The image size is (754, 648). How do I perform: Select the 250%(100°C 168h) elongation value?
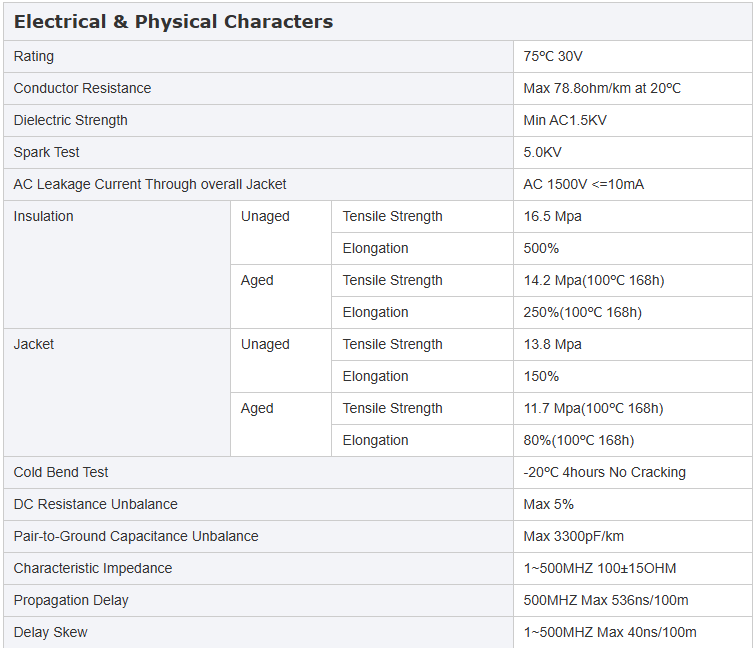coord(582,312)
